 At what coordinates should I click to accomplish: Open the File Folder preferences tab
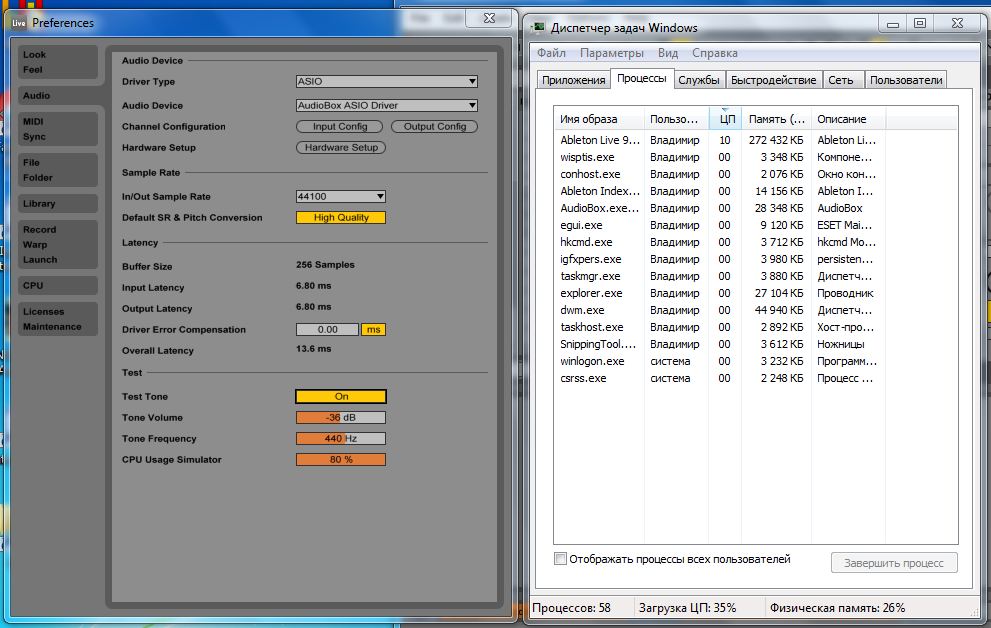(x=58, y=170)
